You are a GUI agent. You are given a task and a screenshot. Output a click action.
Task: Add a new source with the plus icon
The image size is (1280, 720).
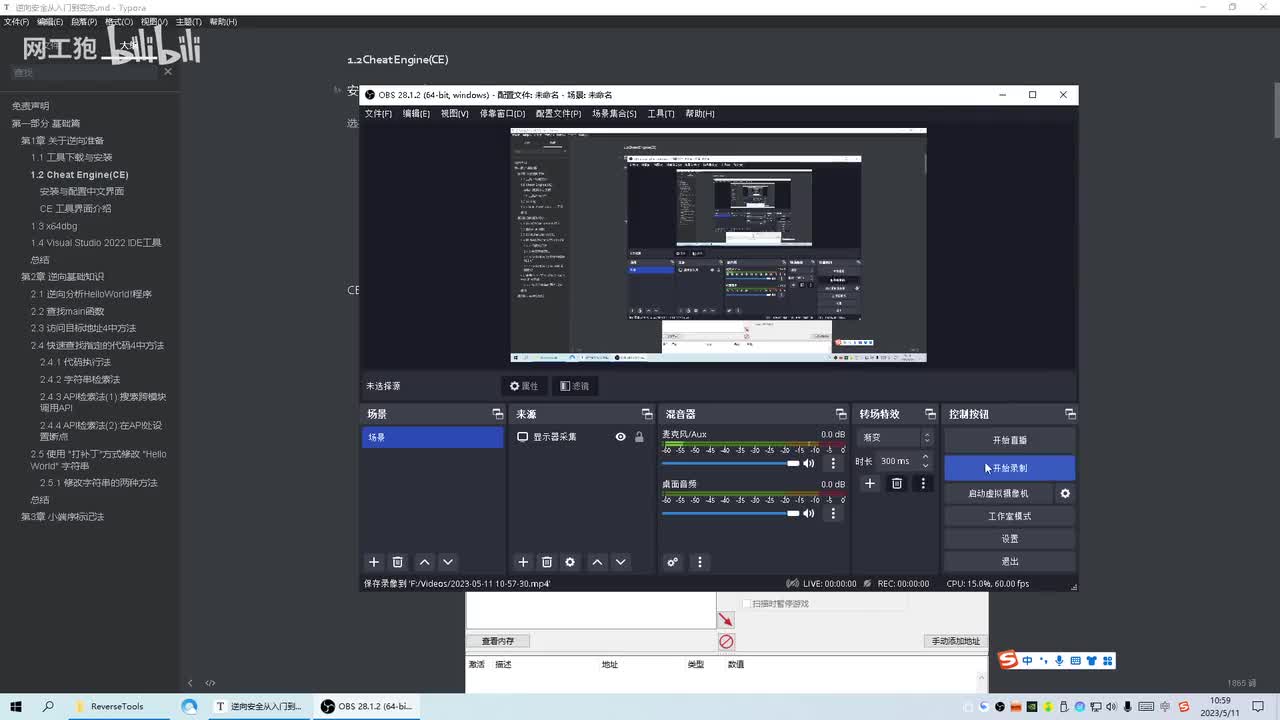coord(522,562)
